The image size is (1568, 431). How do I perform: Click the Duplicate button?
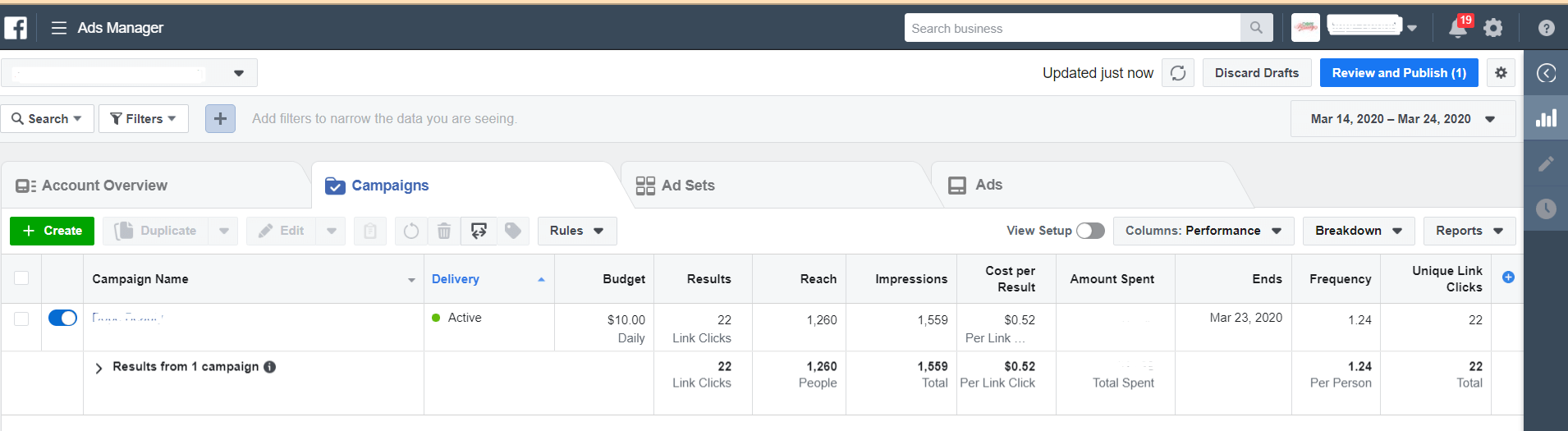(x=156, y=231)
